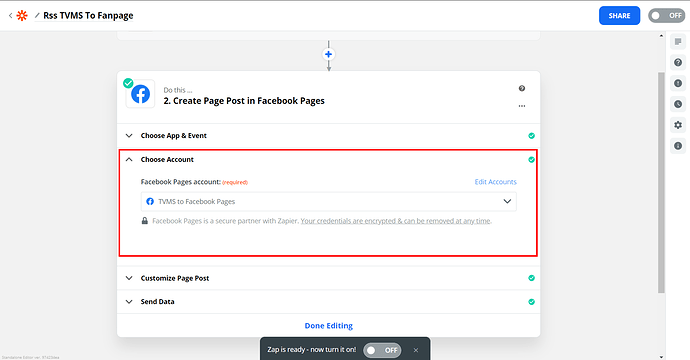Click the vertical scrollbar thumb
The width and height of the screenshot is (690, 360).
[661, 183]
